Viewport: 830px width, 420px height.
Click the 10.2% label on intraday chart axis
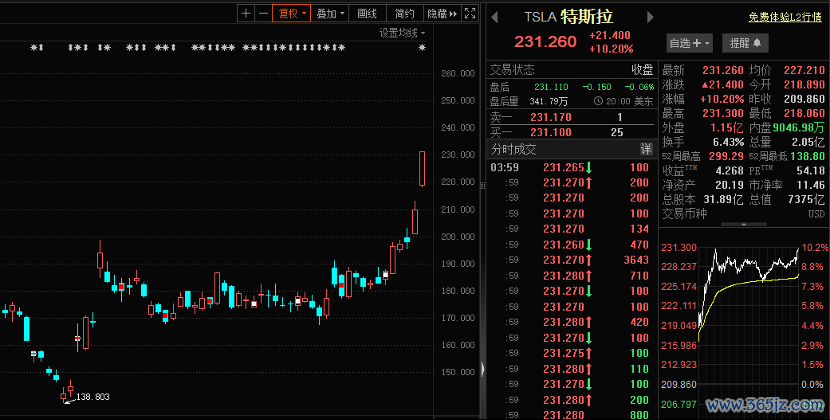tap(815, 247)
